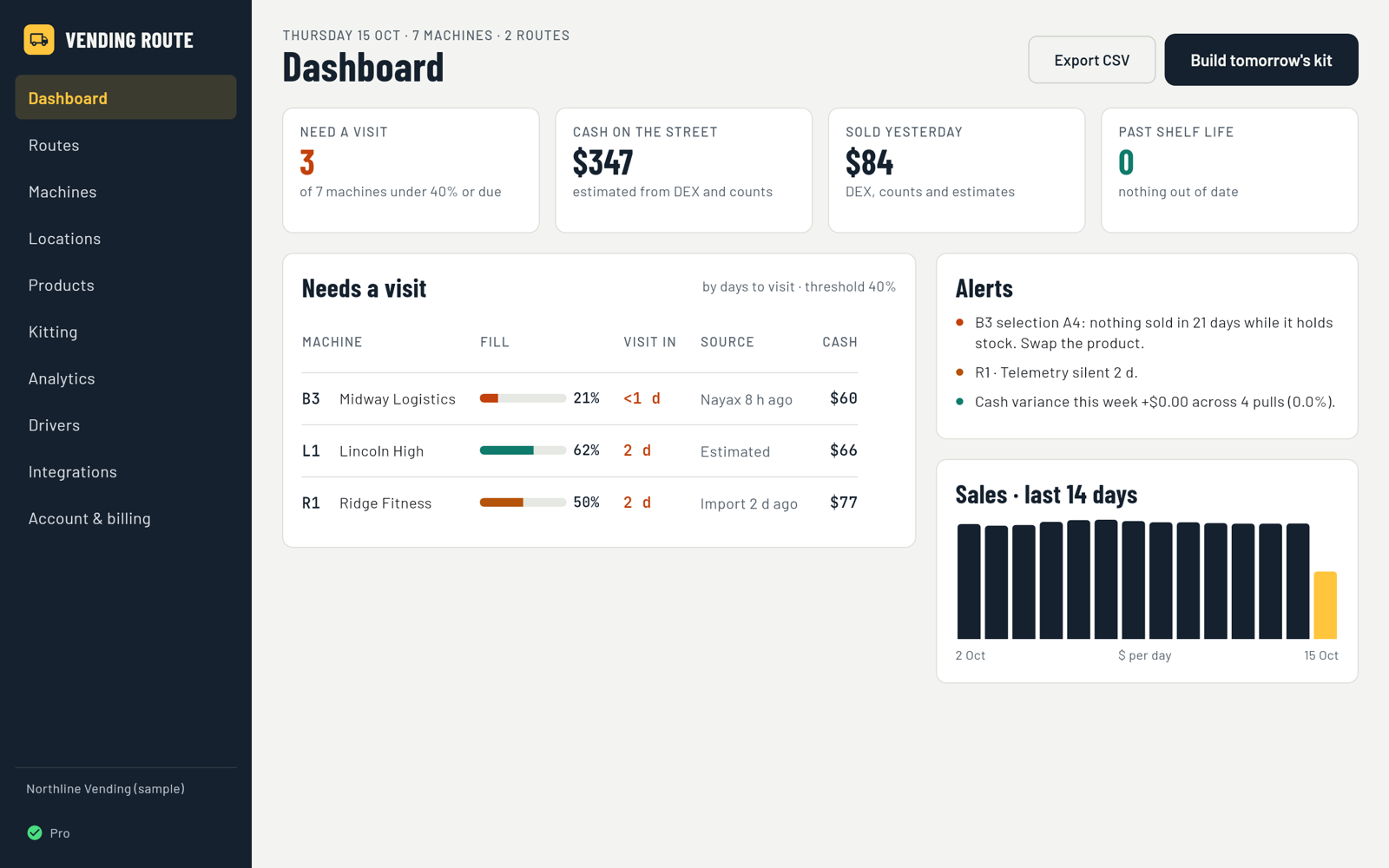Go to Routes in the sidebar
The image size is (1389, 868).
pos(126,145)
